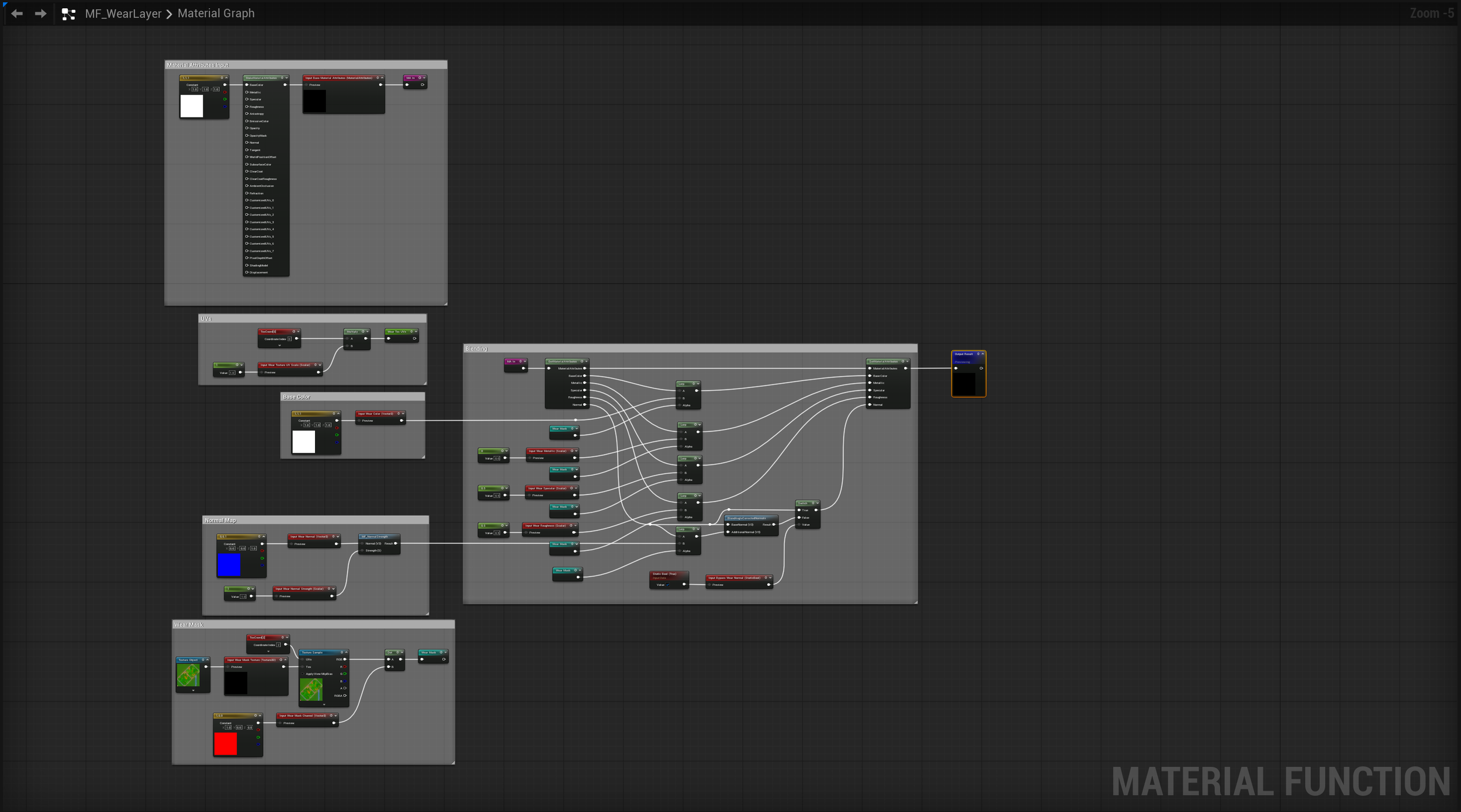Click the red color swatch in Wear Mask
The width and height of the screenshot is (1461, 812).
point(225,743)
